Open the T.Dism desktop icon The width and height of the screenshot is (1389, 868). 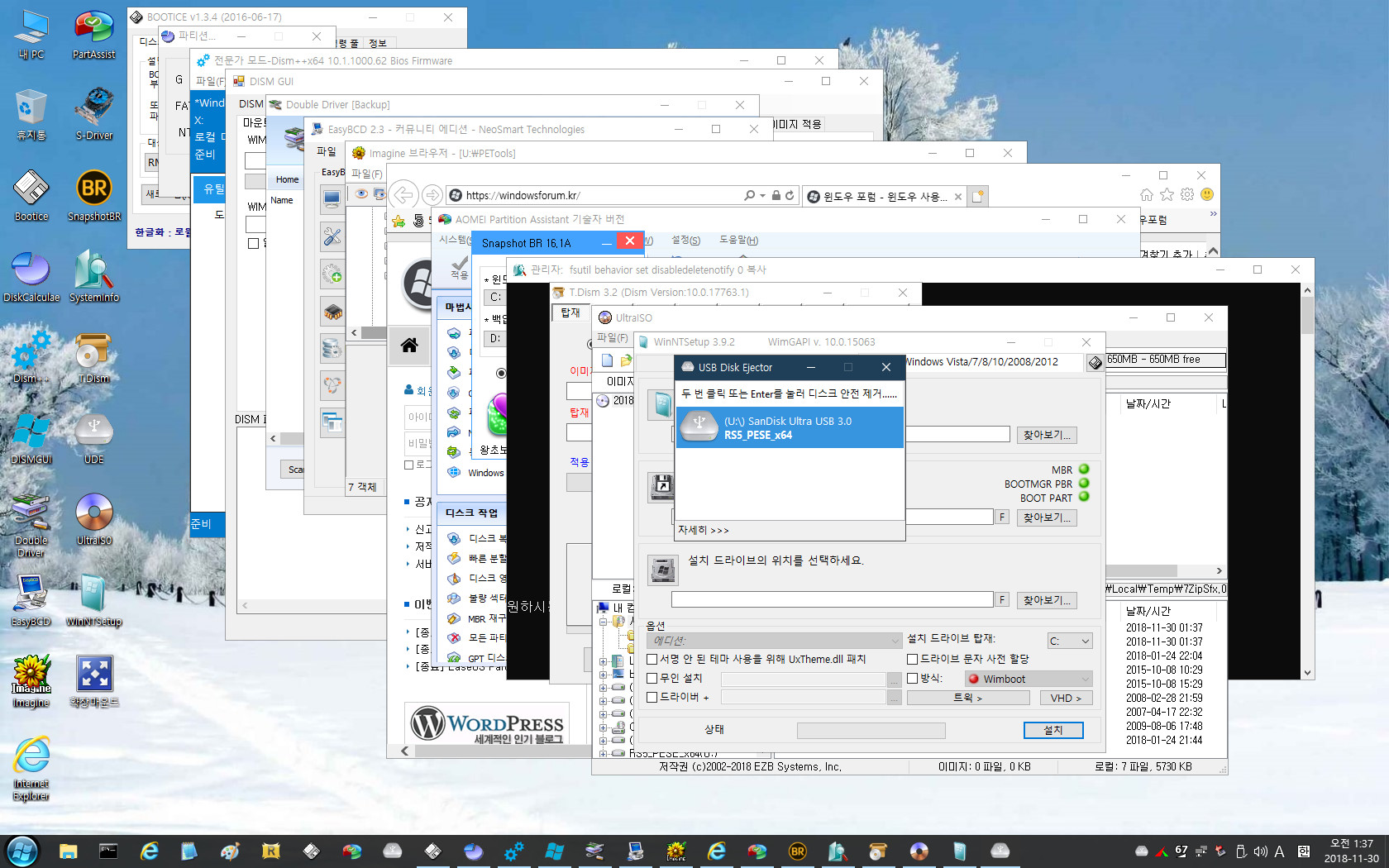[x=94, y=357]
